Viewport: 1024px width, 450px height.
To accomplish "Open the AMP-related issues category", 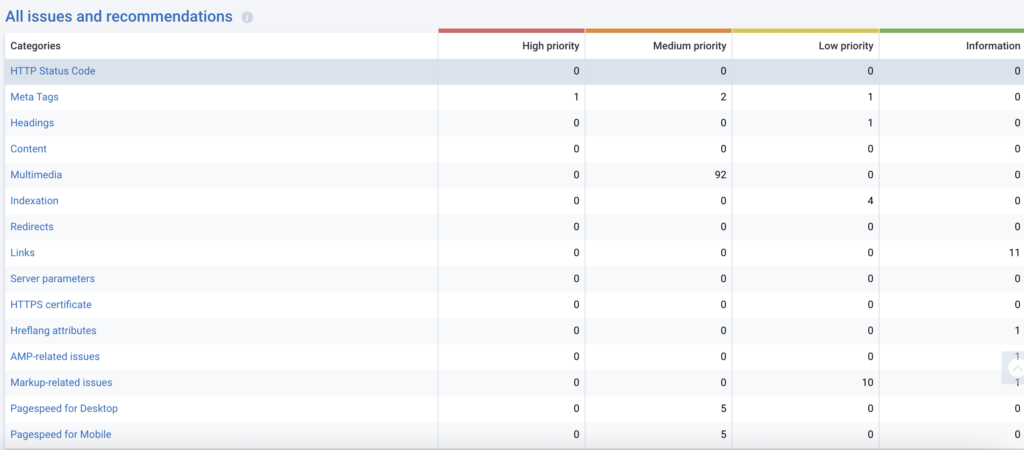I will coord(55,357).
